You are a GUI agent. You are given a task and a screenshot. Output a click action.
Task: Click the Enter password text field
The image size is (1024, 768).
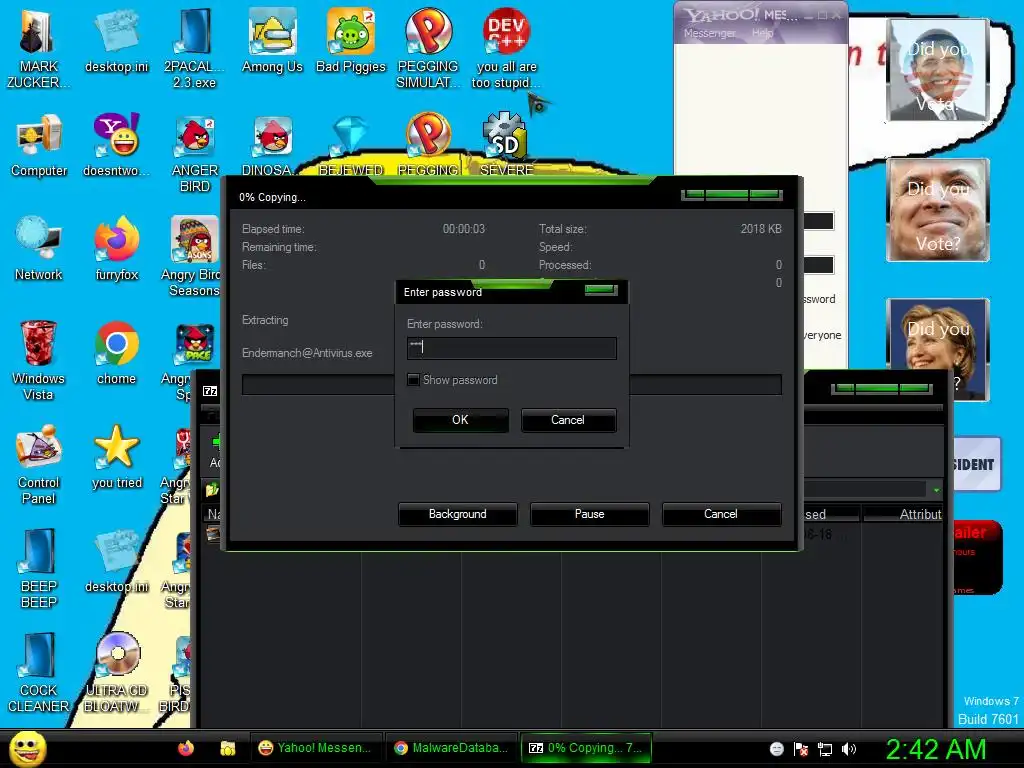[x=511, y=348]
